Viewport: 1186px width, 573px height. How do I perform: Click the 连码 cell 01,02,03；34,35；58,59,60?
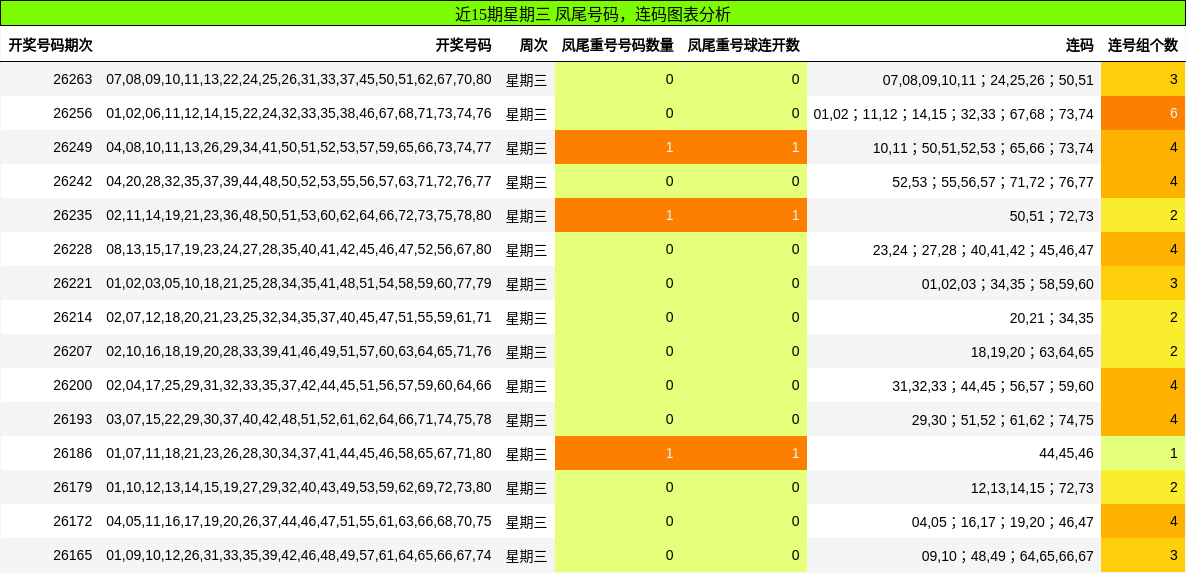[x=1007, y=284]
